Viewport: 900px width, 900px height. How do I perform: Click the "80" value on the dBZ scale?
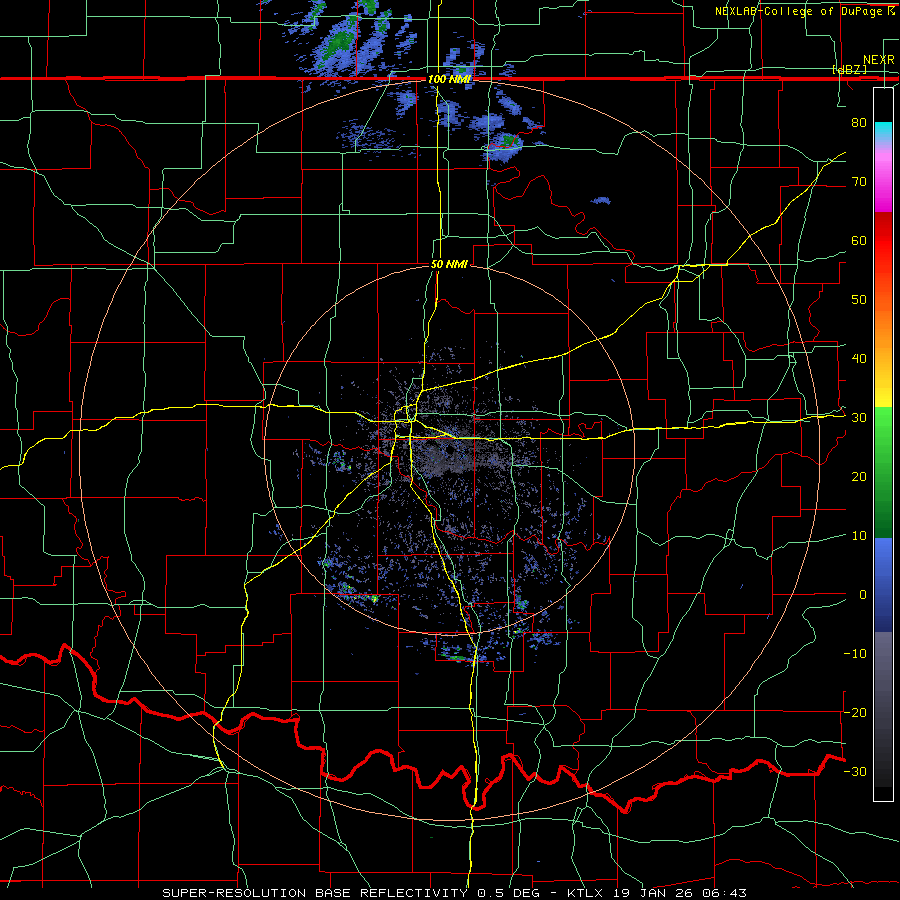click(x=859, y=123)
